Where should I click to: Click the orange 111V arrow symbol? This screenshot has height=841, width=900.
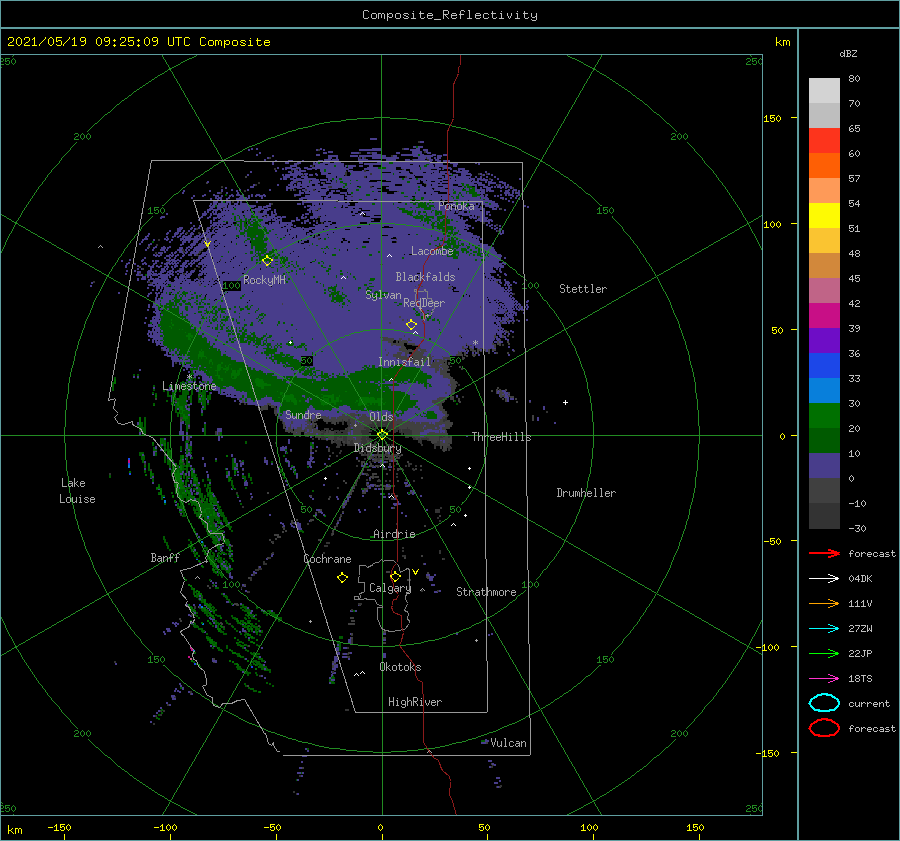tap(824, 603)
